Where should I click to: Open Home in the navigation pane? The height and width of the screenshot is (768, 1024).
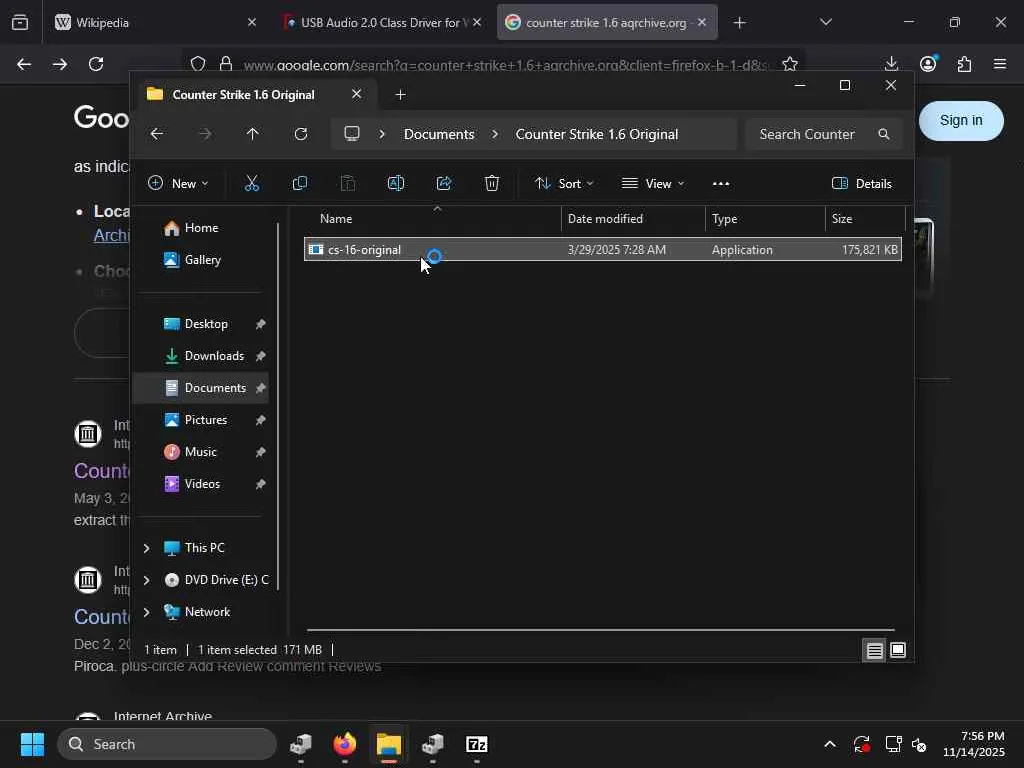(201, 228)
